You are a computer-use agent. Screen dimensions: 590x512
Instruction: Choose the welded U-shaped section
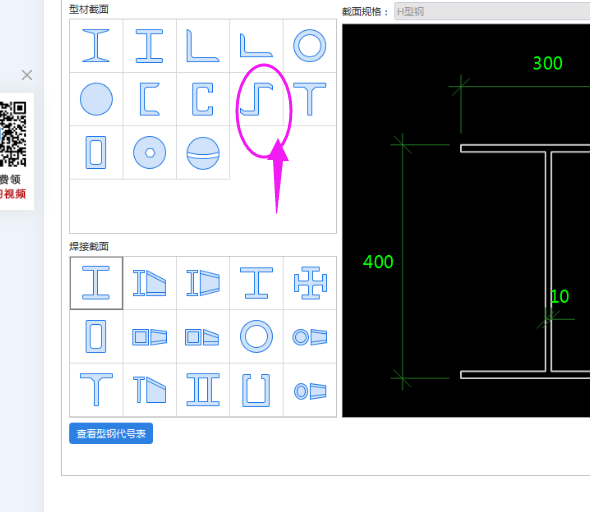click(x=256, y=390)
